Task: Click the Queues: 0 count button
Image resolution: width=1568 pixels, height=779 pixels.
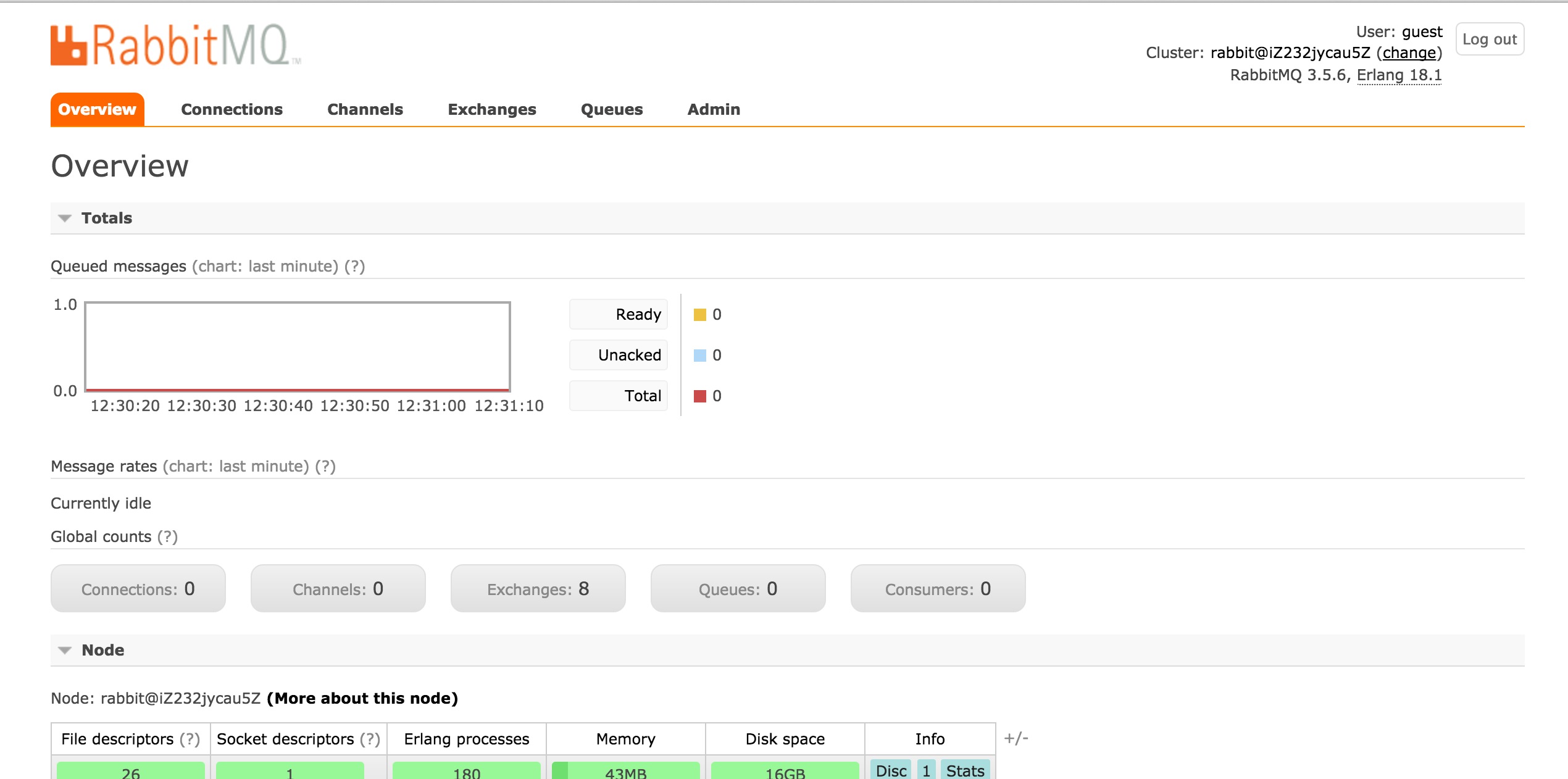Action: [738, 589]
